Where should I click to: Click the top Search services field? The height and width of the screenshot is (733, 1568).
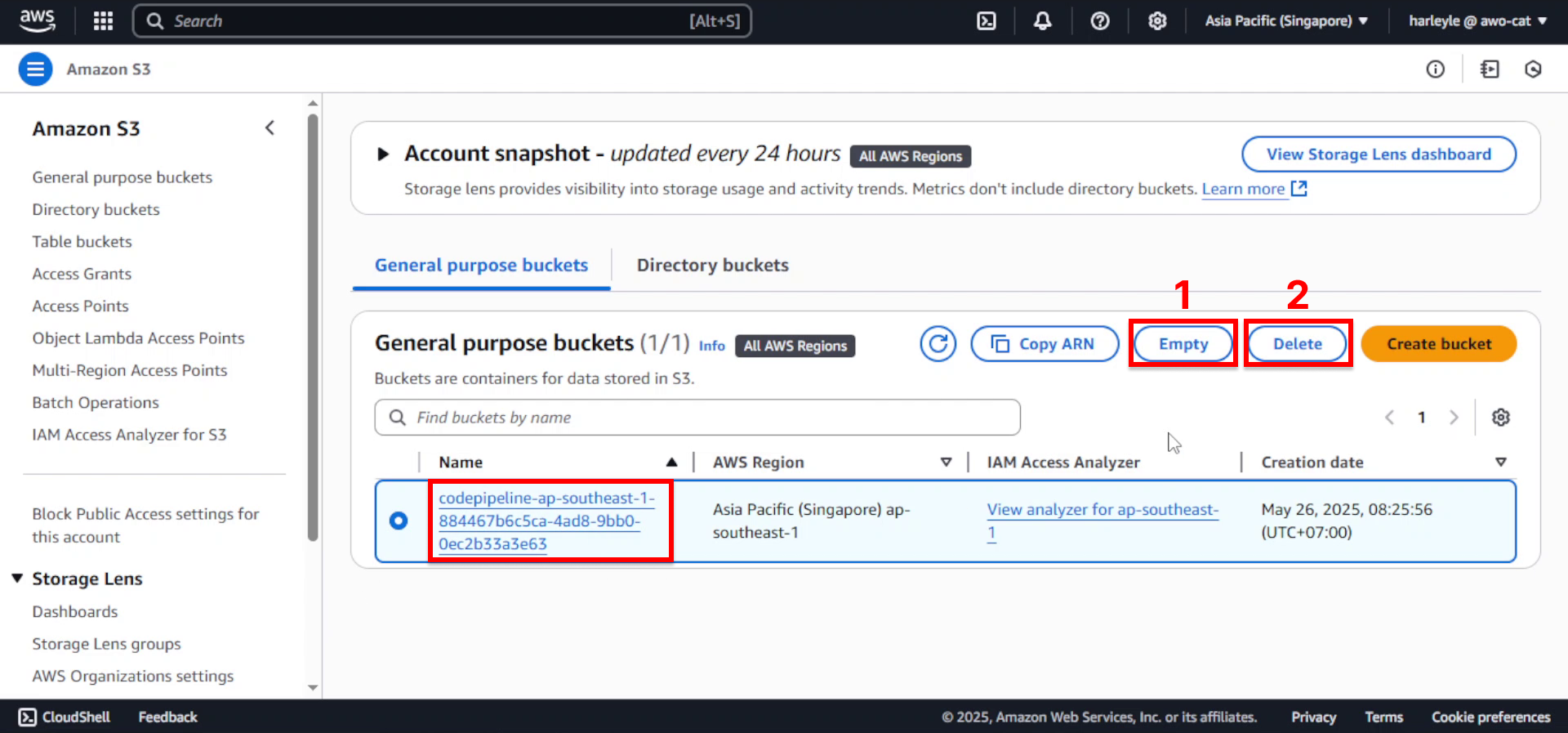point(442,21)
